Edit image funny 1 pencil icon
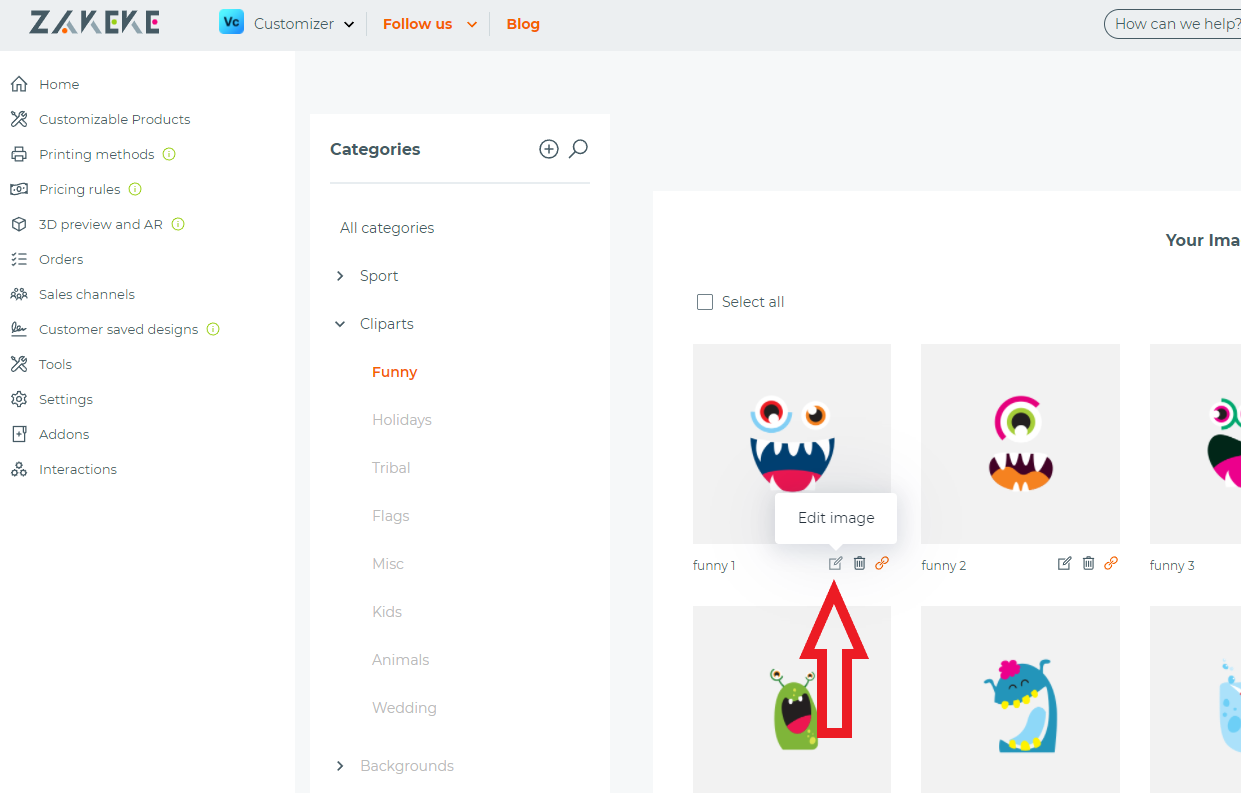This screenshot has height=793, width=1241. 836,564
